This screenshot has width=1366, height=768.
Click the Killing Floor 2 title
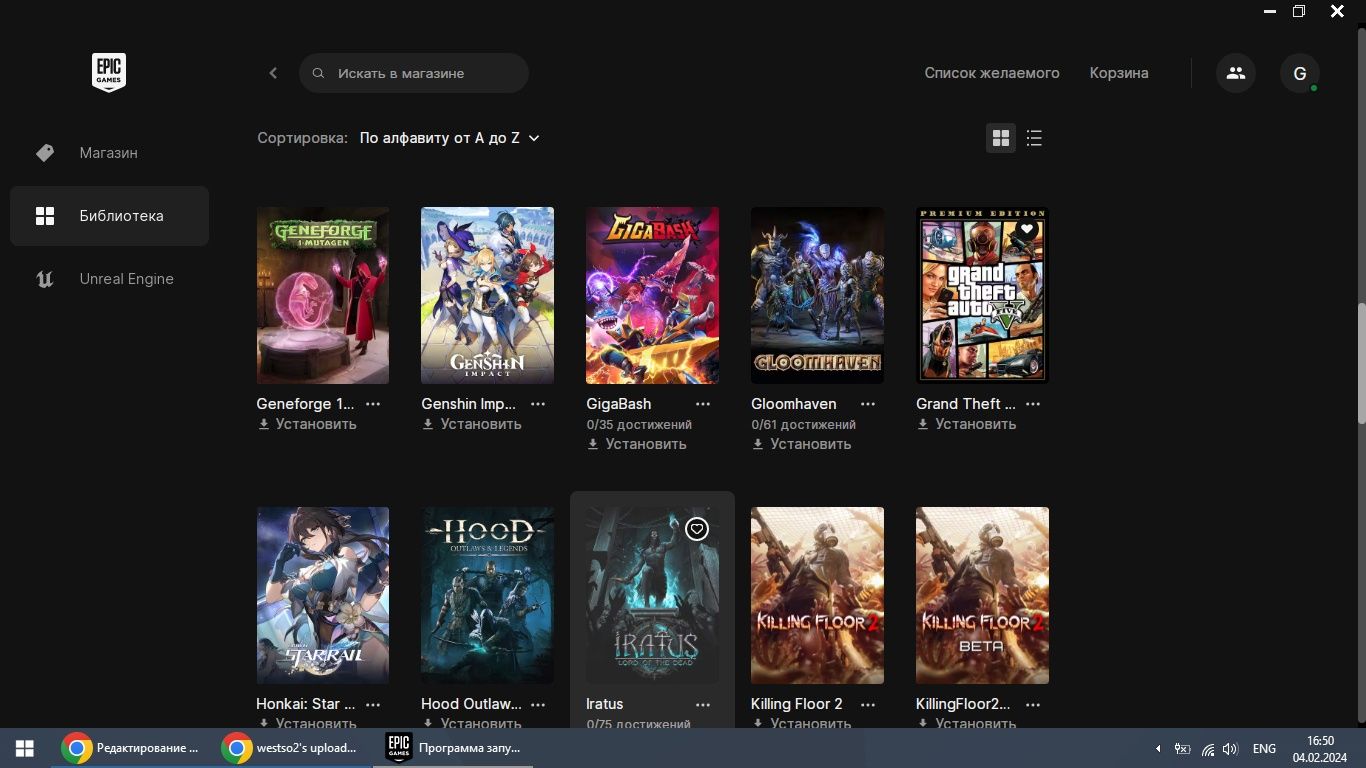pos(797,704)
